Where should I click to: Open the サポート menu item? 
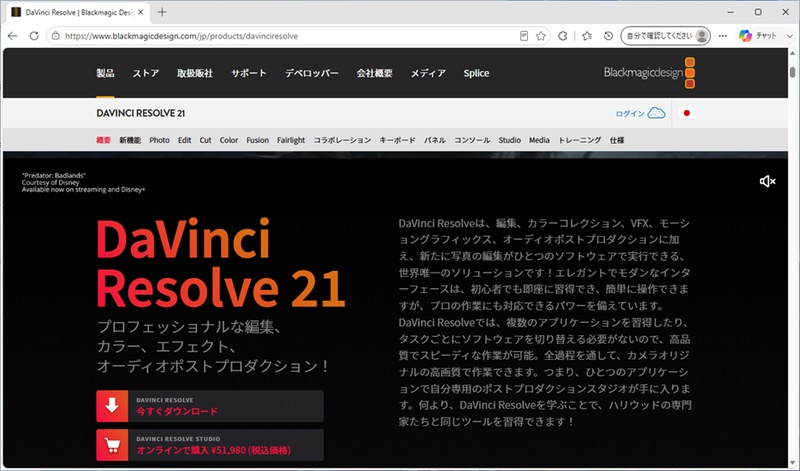click(248, 73)
